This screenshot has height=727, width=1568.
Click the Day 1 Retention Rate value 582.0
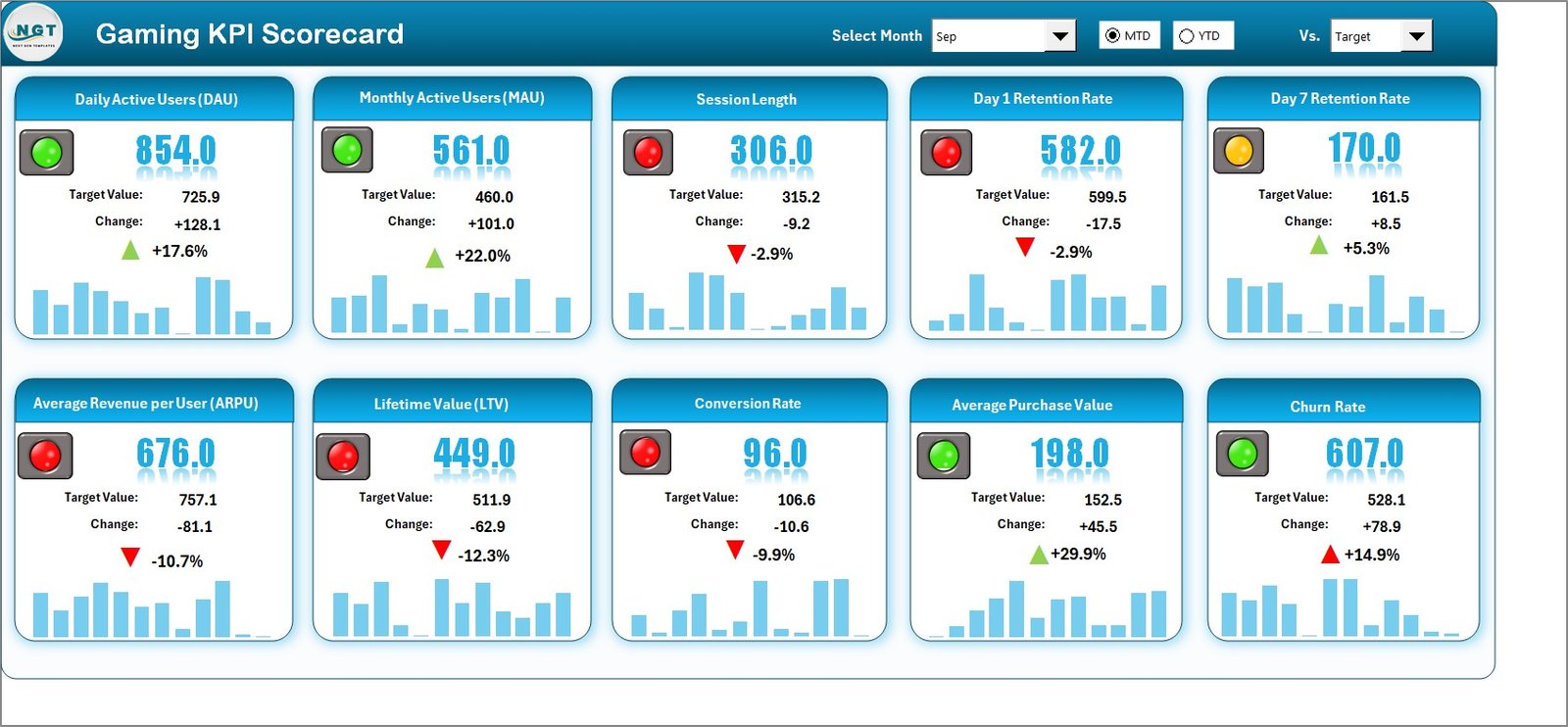[x=1080, y=151]
